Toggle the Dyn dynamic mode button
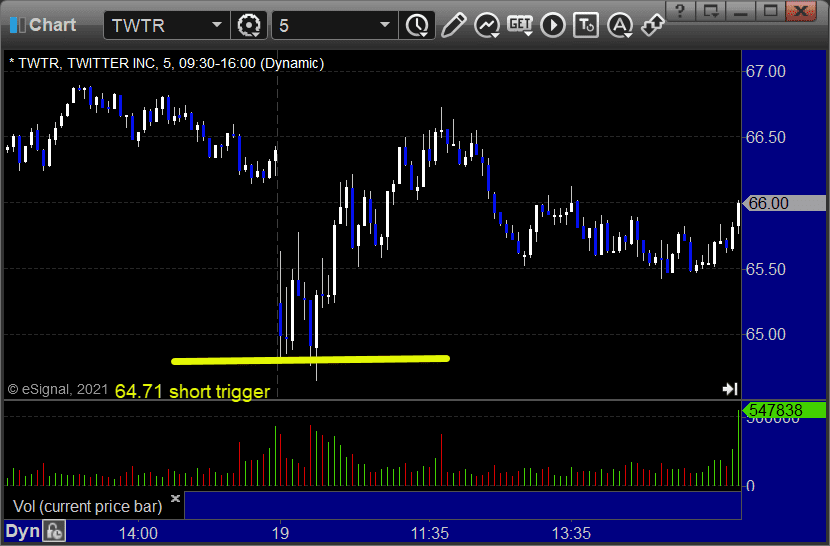The width and height of the screenshot is (830, 546). pyautogui.click(x=22, y=531)
